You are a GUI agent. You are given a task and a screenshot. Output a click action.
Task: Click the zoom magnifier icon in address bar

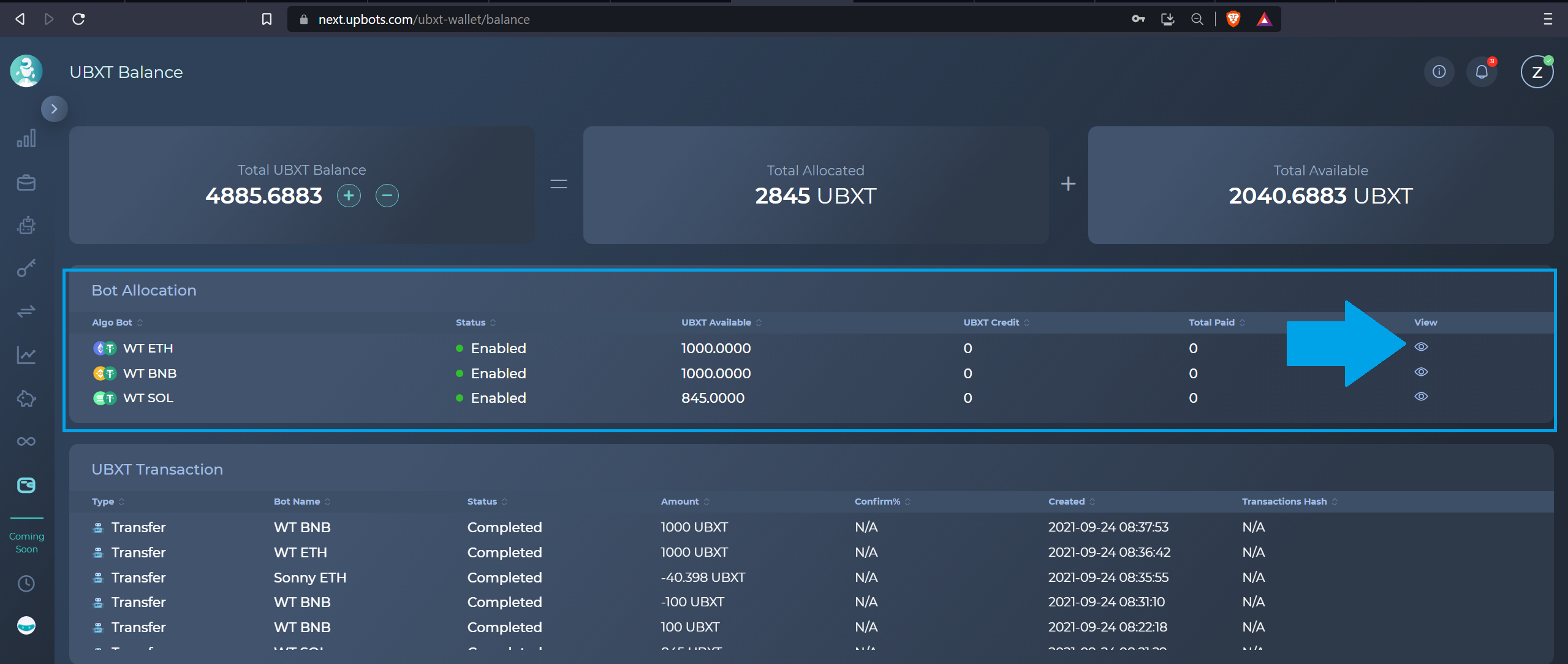tap(1197, 19)
